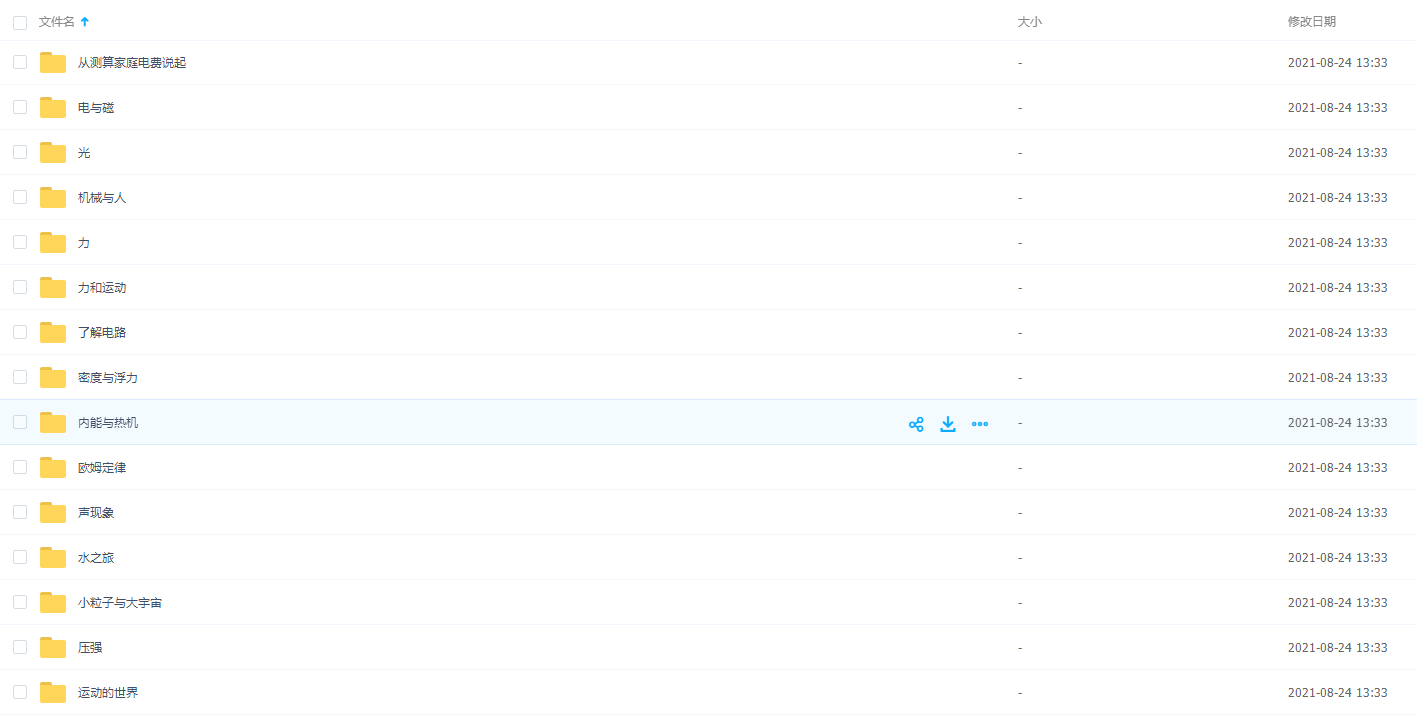Open the 声现象 folder name

96,513
